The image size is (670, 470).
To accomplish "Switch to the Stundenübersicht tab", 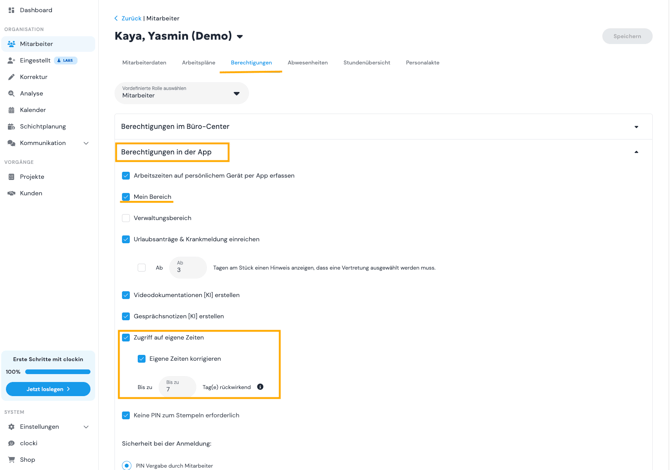I will (367, 62).
